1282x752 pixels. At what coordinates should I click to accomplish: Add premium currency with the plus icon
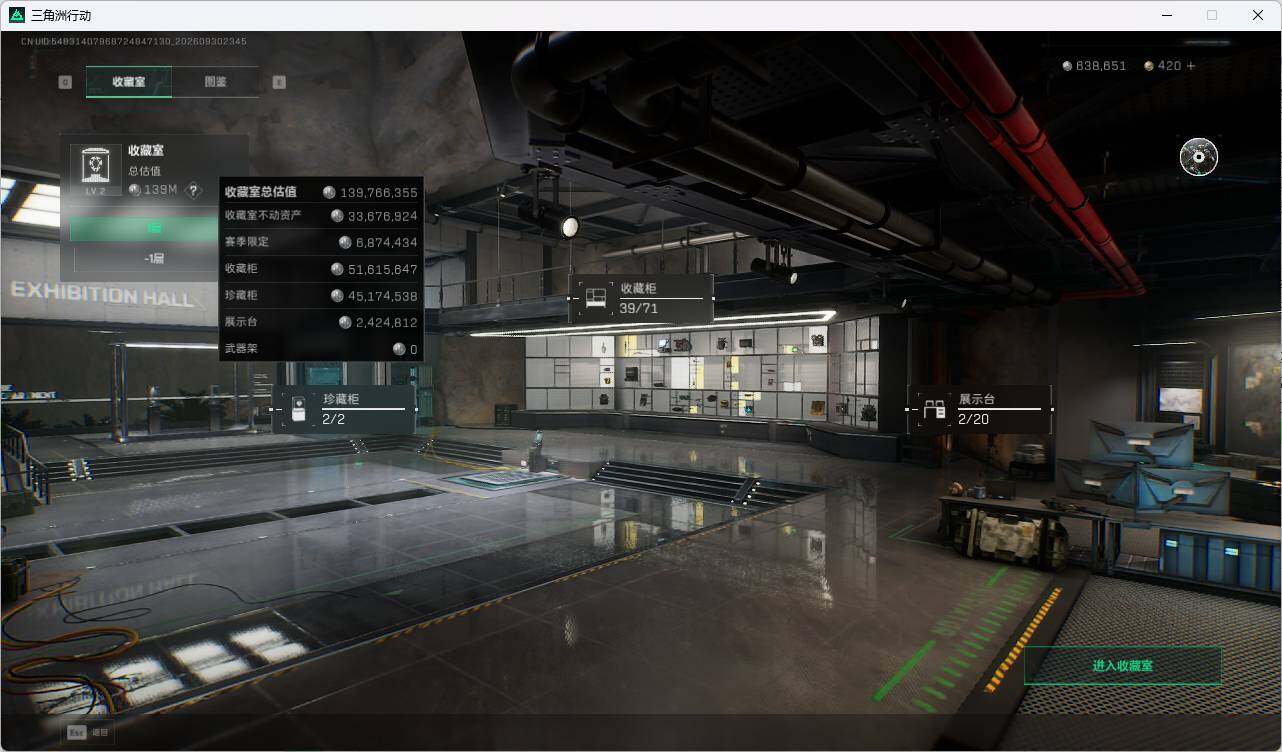click(1190, 66)
